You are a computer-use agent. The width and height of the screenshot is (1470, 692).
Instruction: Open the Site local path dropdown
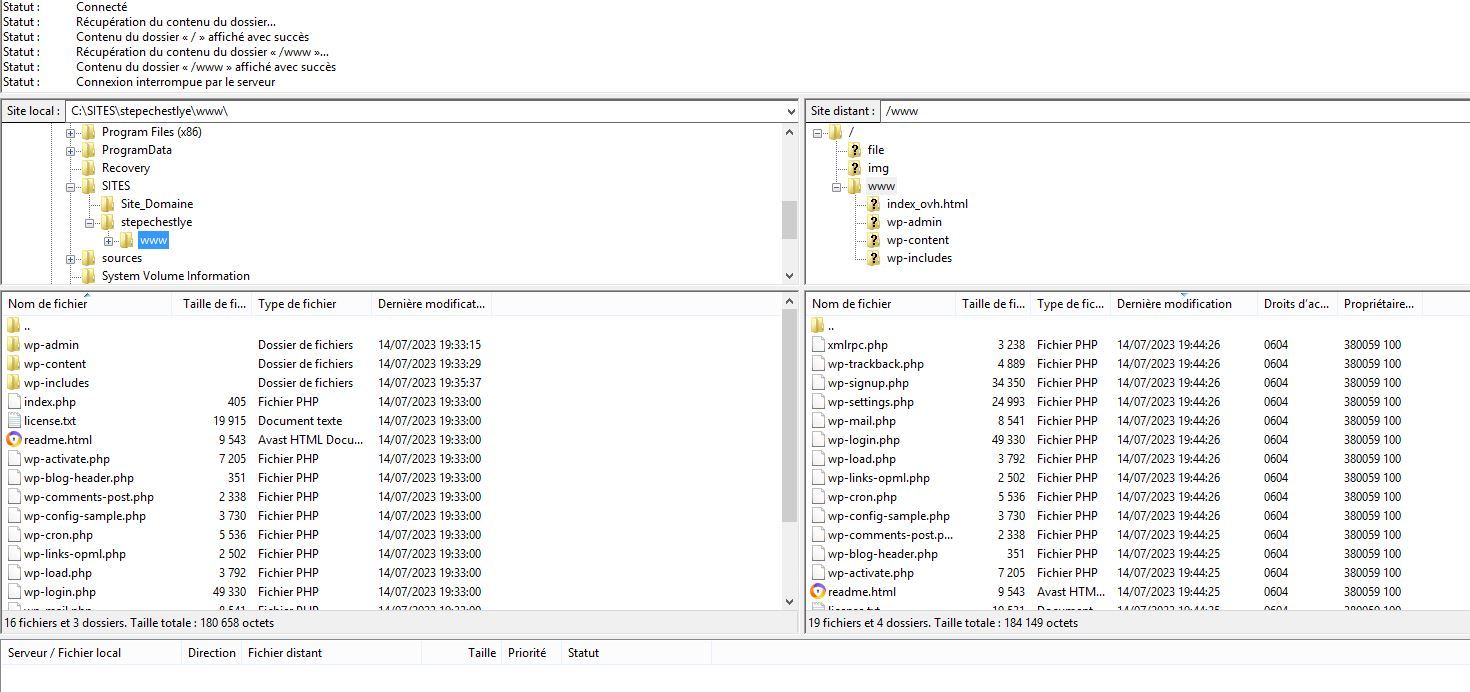pos(789,111)
